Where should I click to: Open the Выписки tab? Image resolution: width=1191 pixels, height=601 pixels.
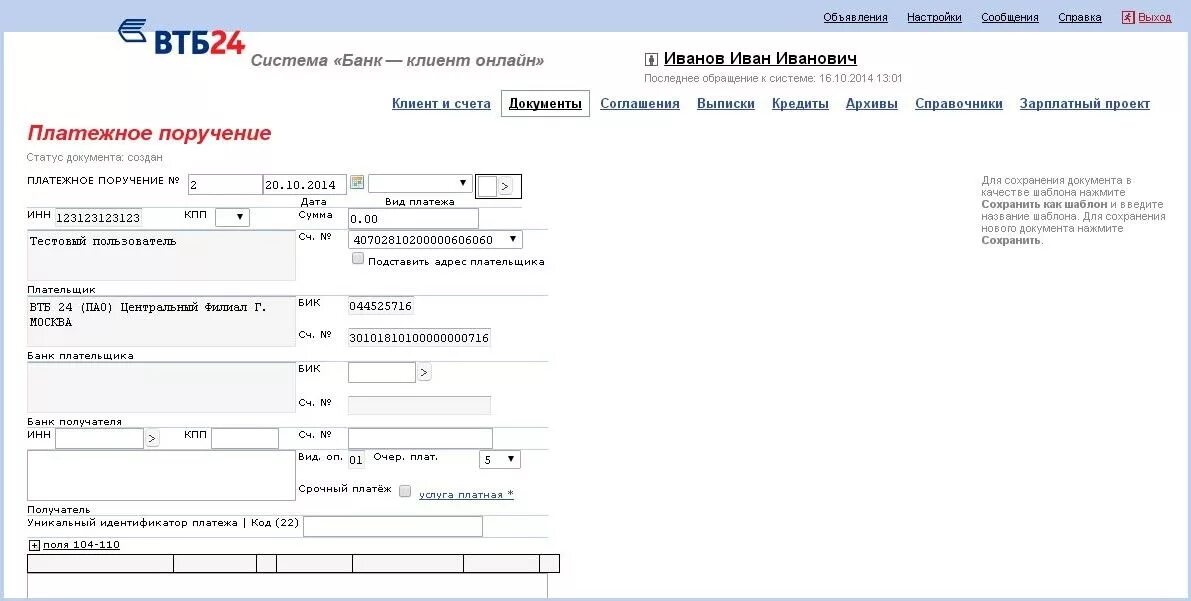tap(725, 103)
